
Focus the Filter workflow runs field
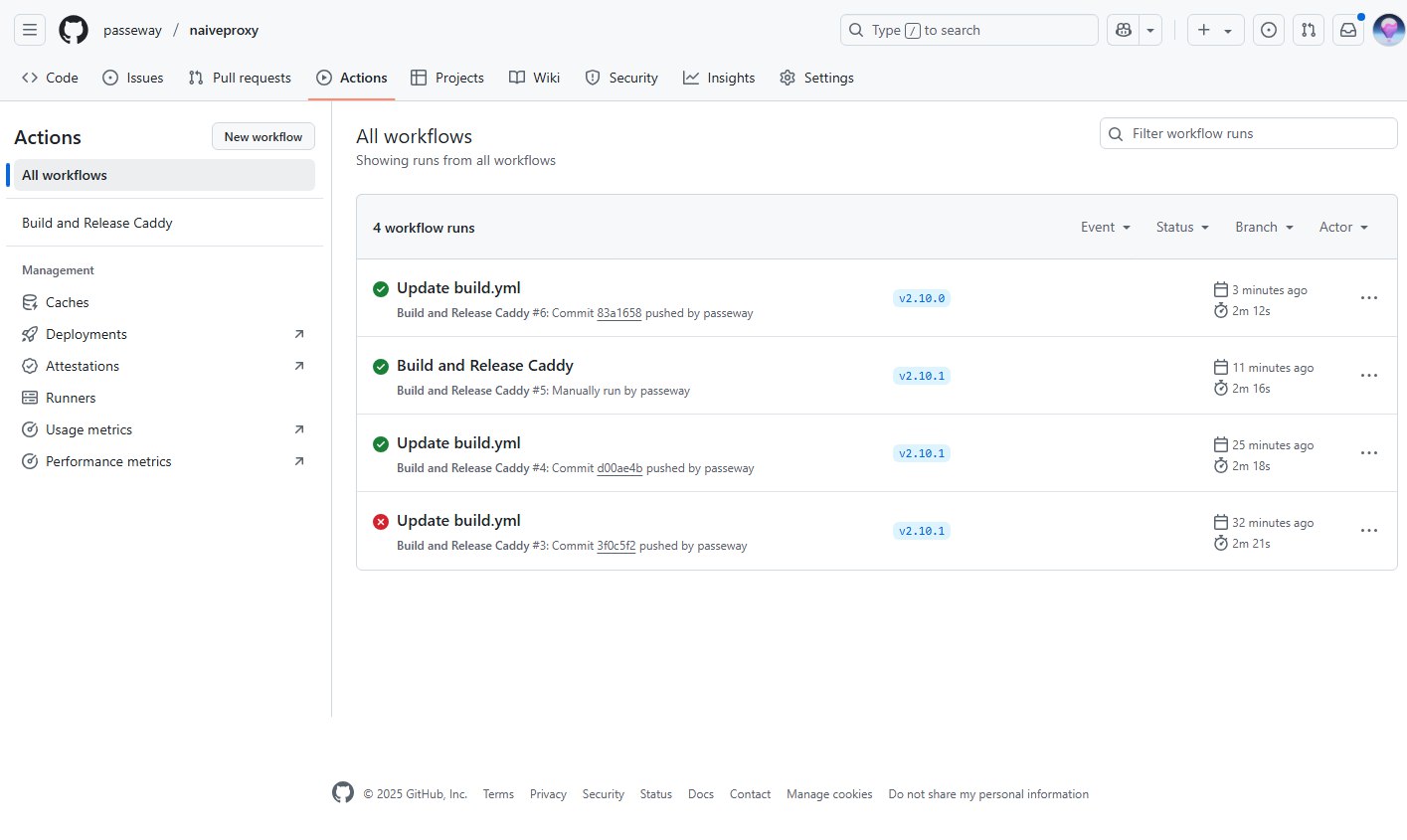1249,133
